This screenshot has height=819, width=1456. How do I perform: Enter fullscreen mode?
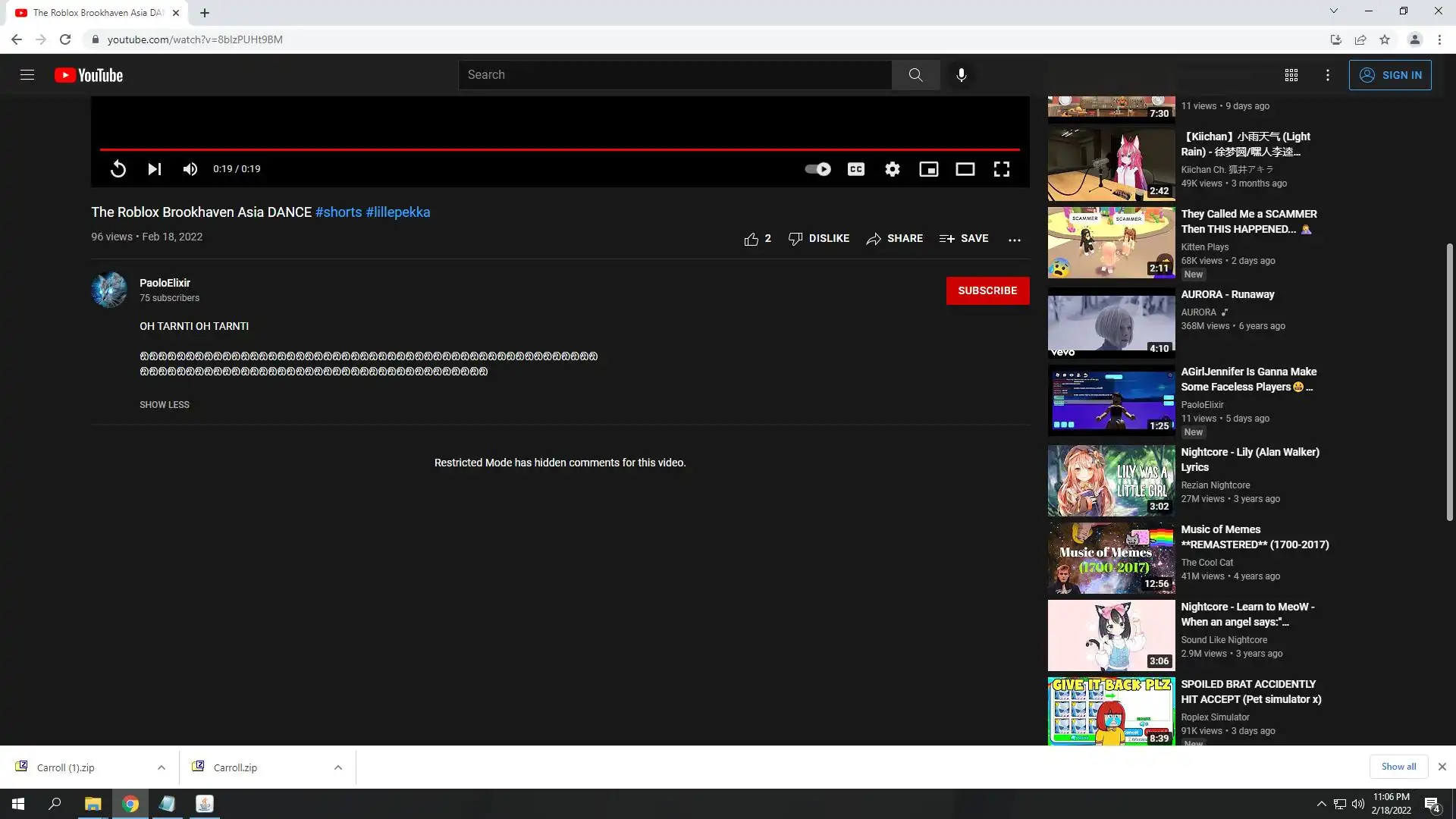(x=1002, y=169)
